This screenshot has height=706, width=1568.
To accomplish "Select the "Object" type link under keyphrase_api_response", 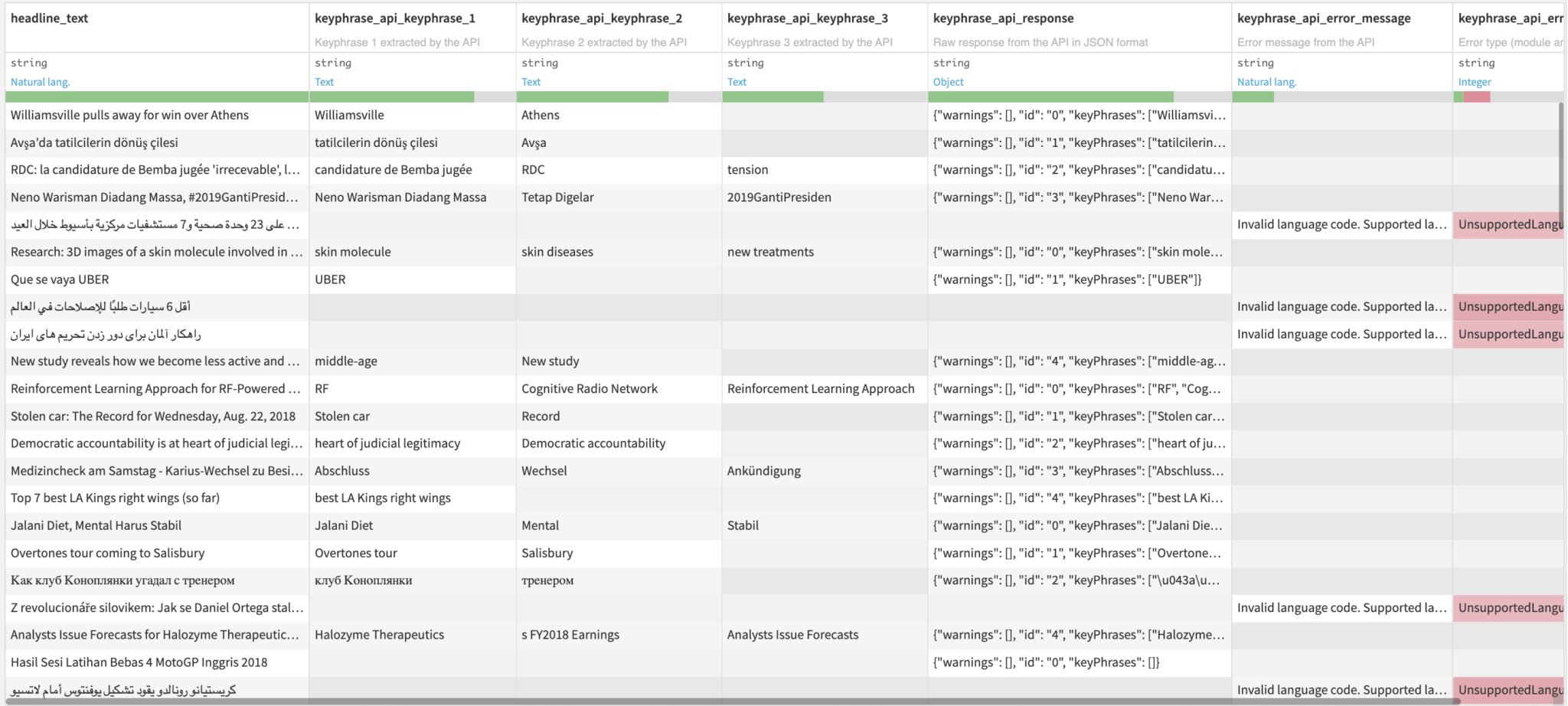I will [948, 82].
